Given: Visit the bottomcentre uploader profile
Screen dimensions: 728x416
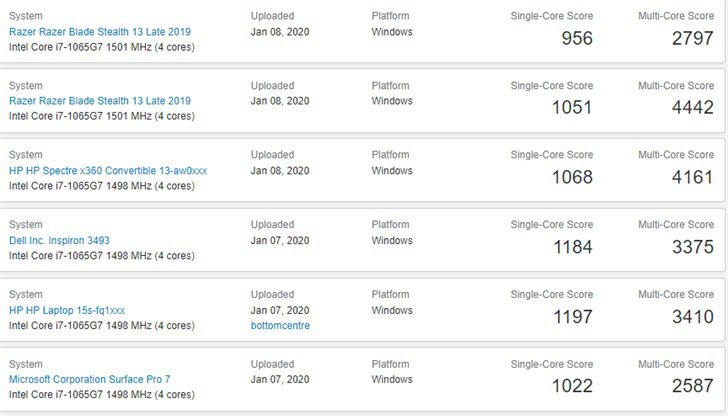Looking at the screenshot, I should [279, 326].
